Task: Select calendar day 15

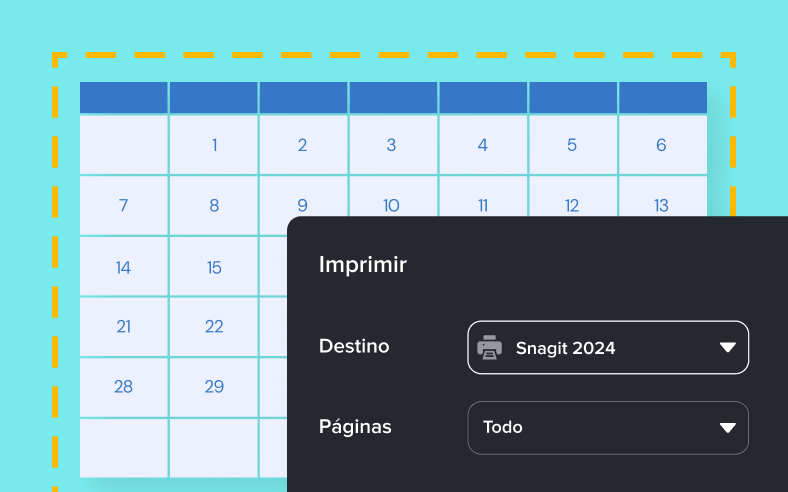Action: pyautogui.click(x=214, y=267)
